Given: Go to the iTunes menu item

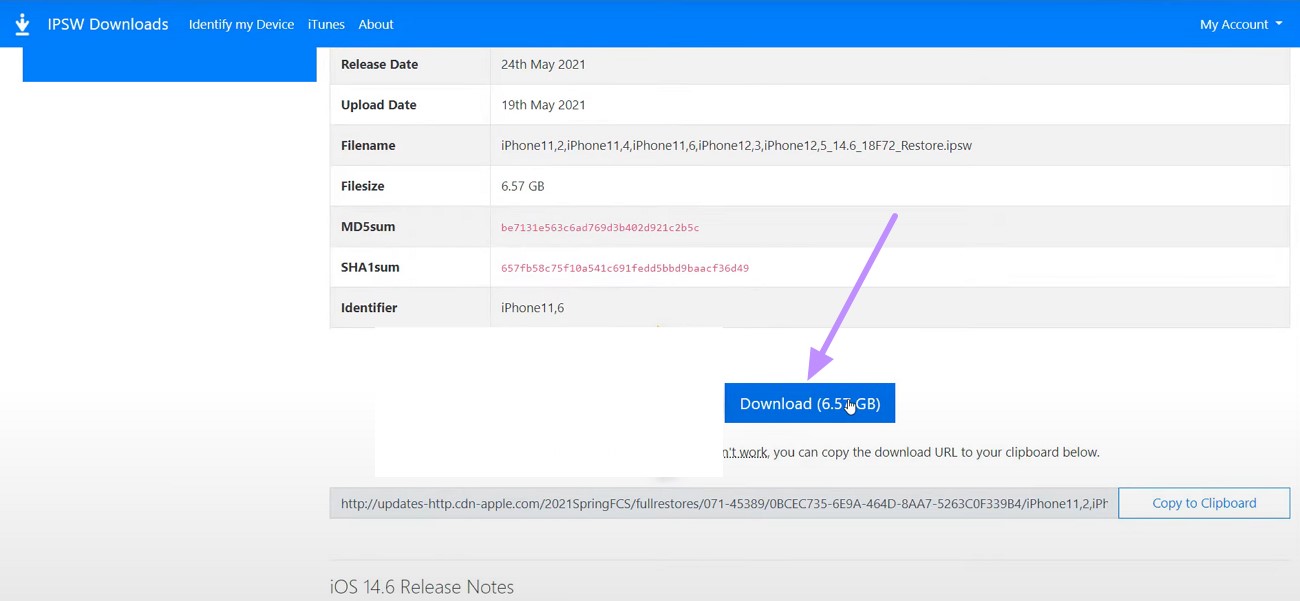Looking at the screenshot, I should 326,24.
